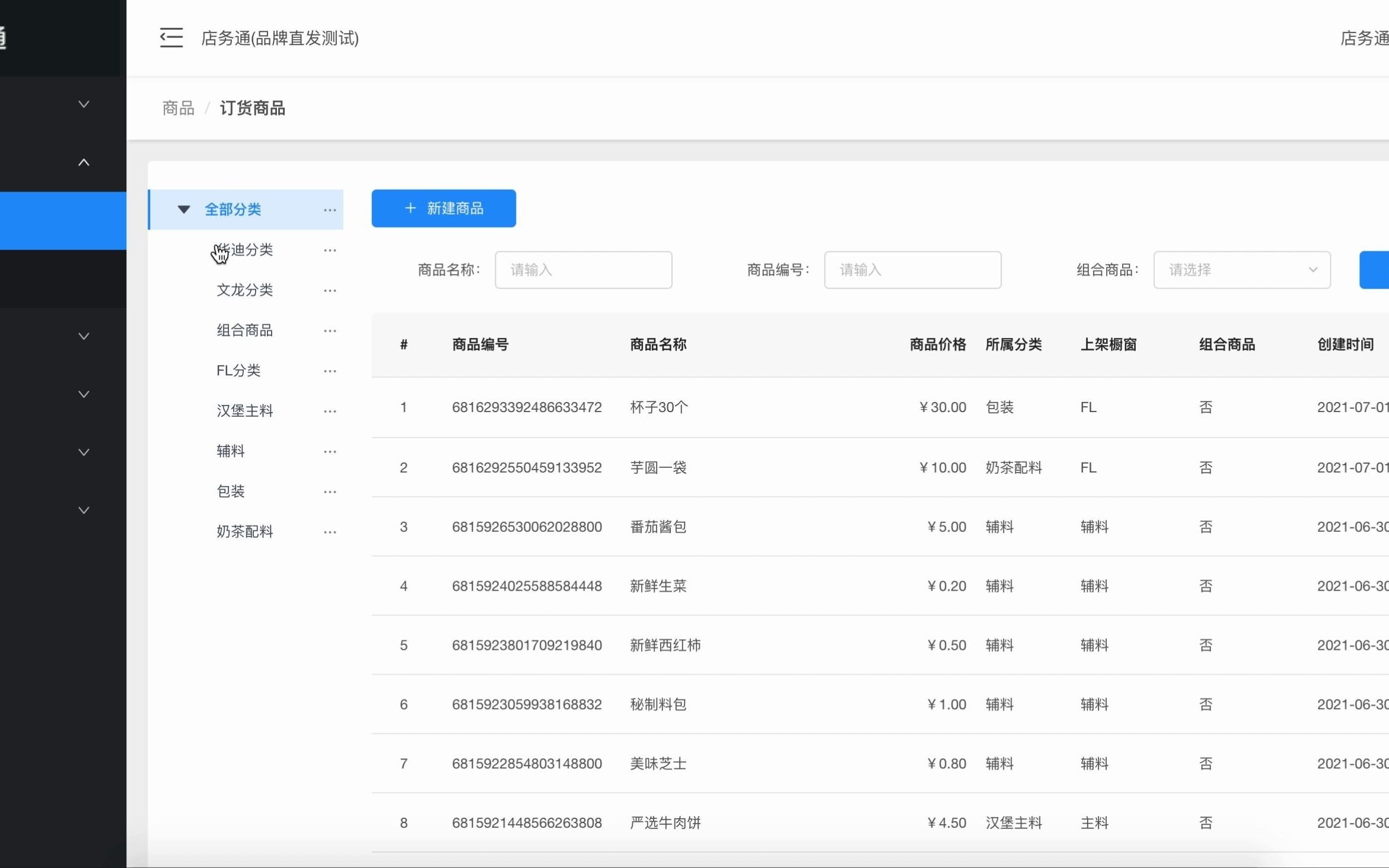Click product number 6816293392486633472
The height and width of the screenshot is (868, 1389).
[527, 407]
